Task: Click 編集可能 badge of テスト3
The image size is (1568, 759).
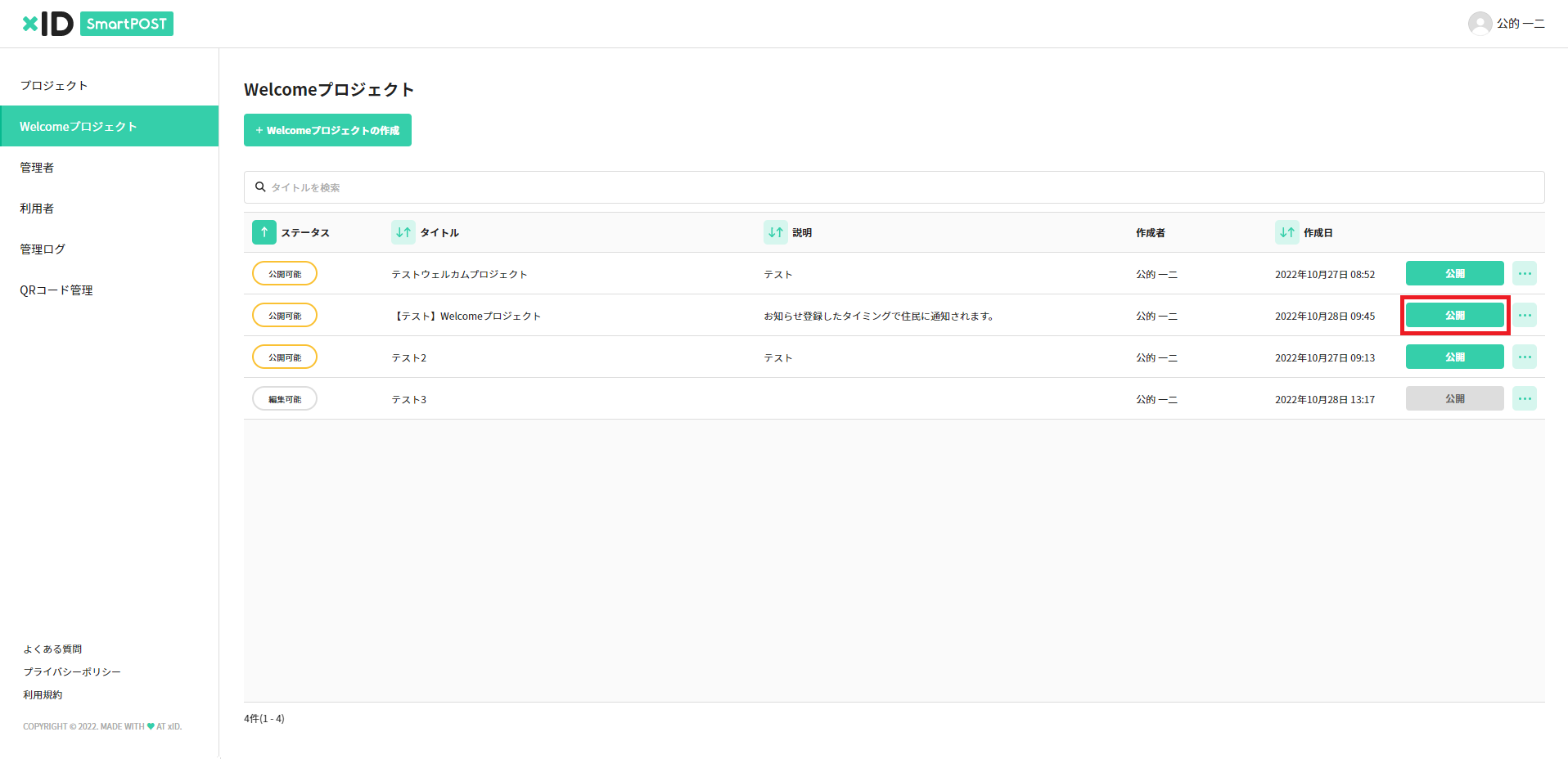Action: click(285, 398)
